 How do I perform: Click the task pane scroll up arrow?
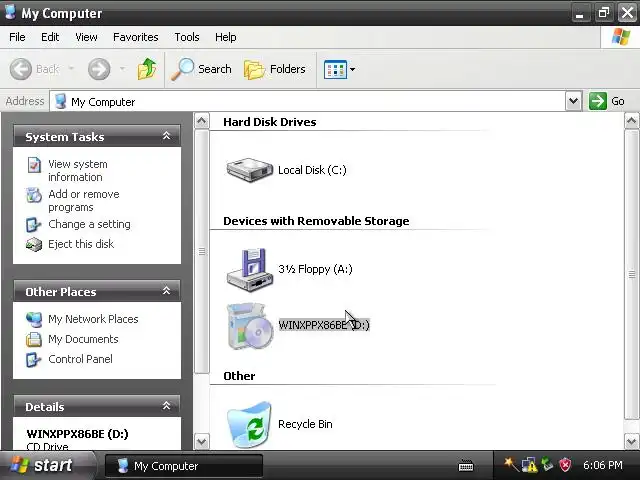pyautogui.click(x=201, y=121)
